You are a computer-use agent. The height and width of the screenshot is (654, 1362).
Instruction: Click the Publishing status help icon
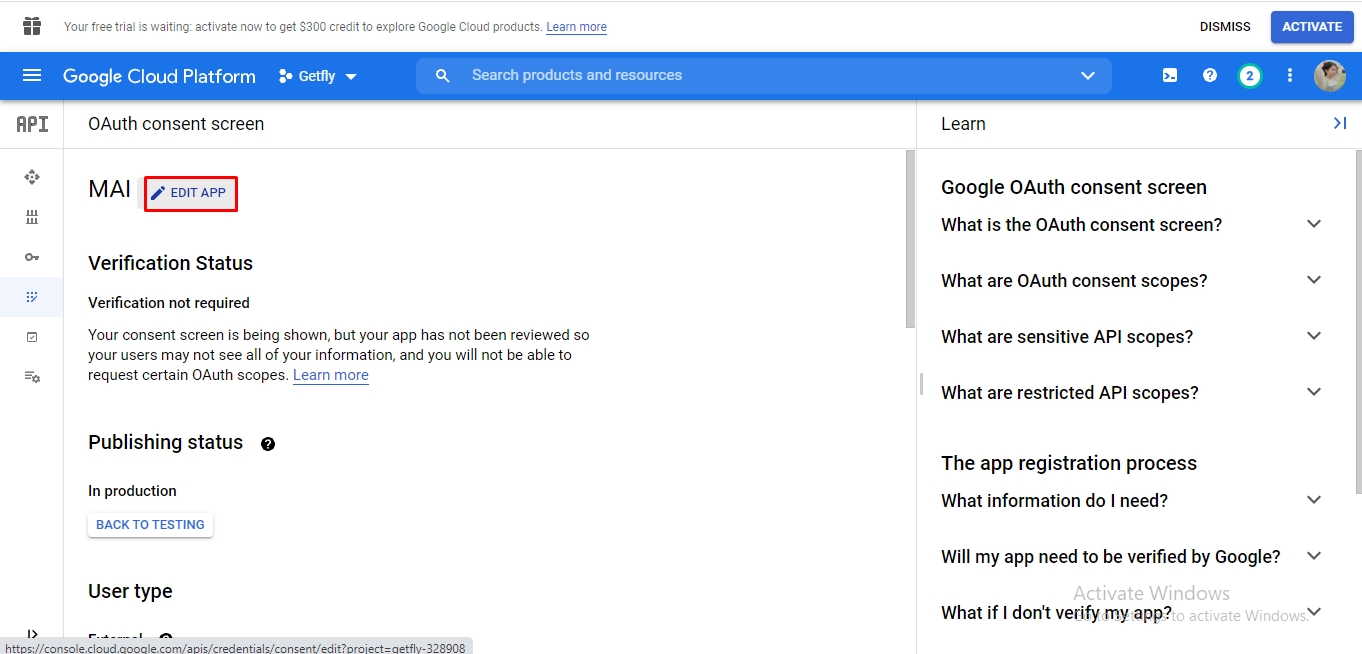point(267,444)
